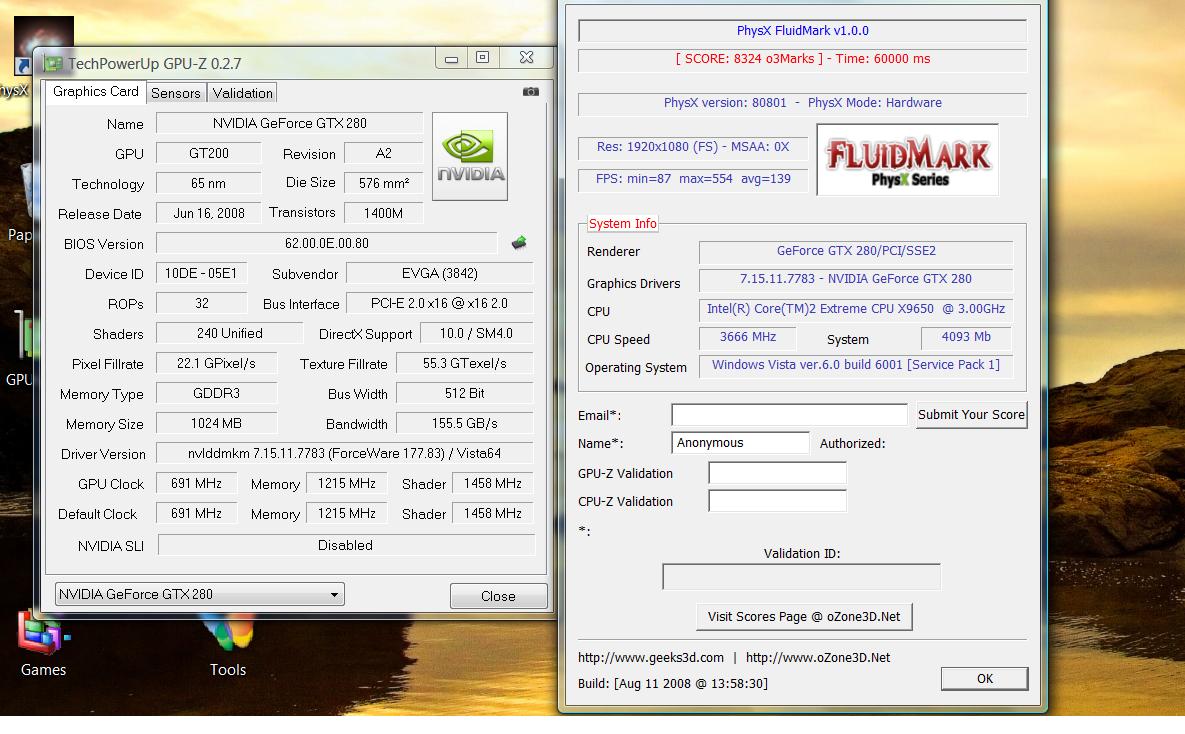Click the Bus Interface value PCI-E 2.0 x16
The width and height of the screenshot is (1185, 734).
tap(439, 303)
